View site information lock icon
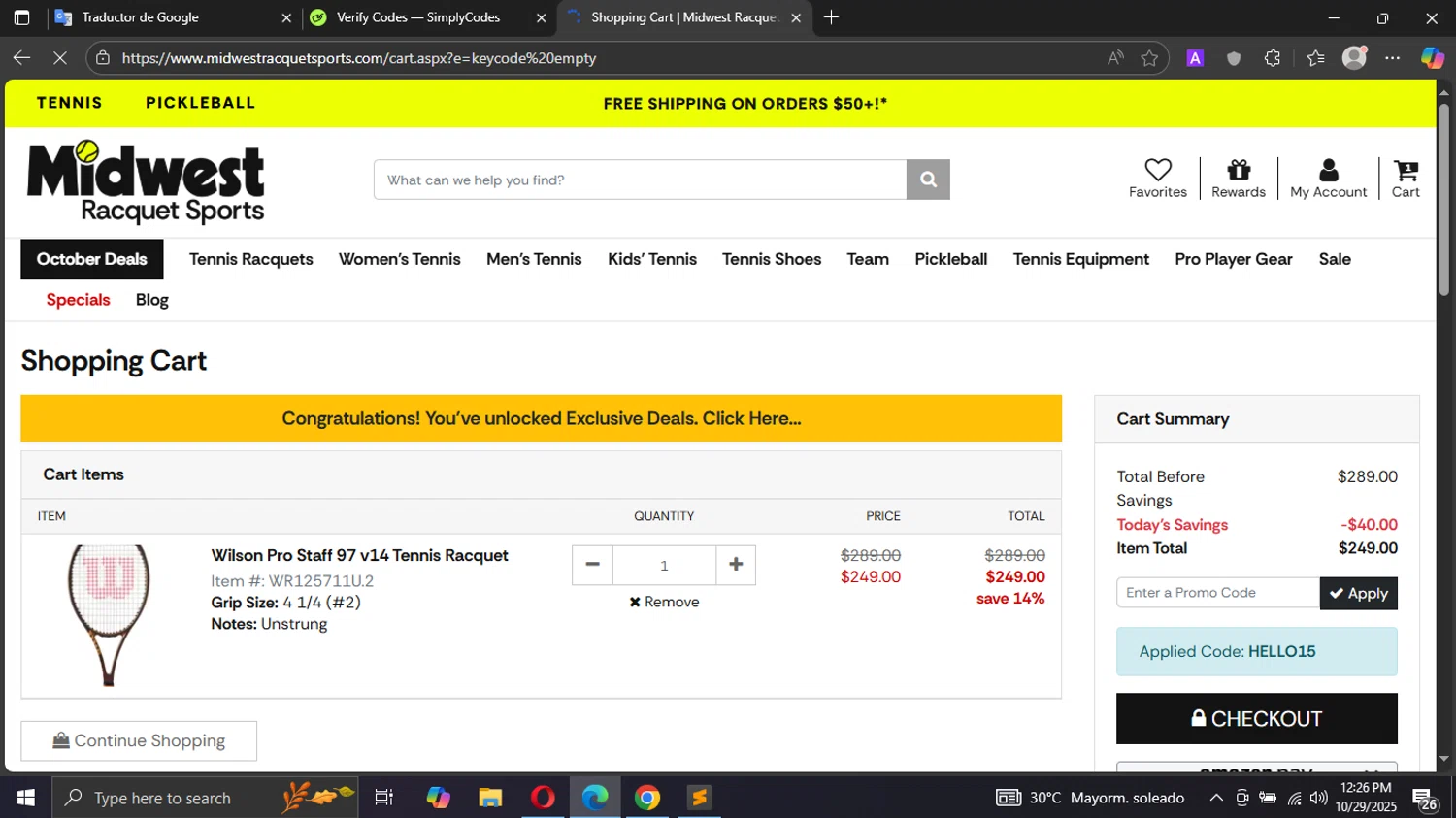The image size is (1456, 818). pyautogui.click(x=103, y=58)
